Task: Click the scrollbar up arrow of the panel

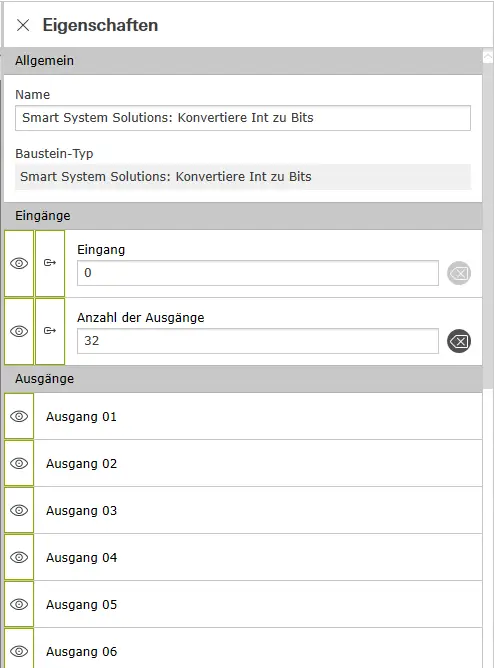Action: pyautogui.click(x=488, y=56)
